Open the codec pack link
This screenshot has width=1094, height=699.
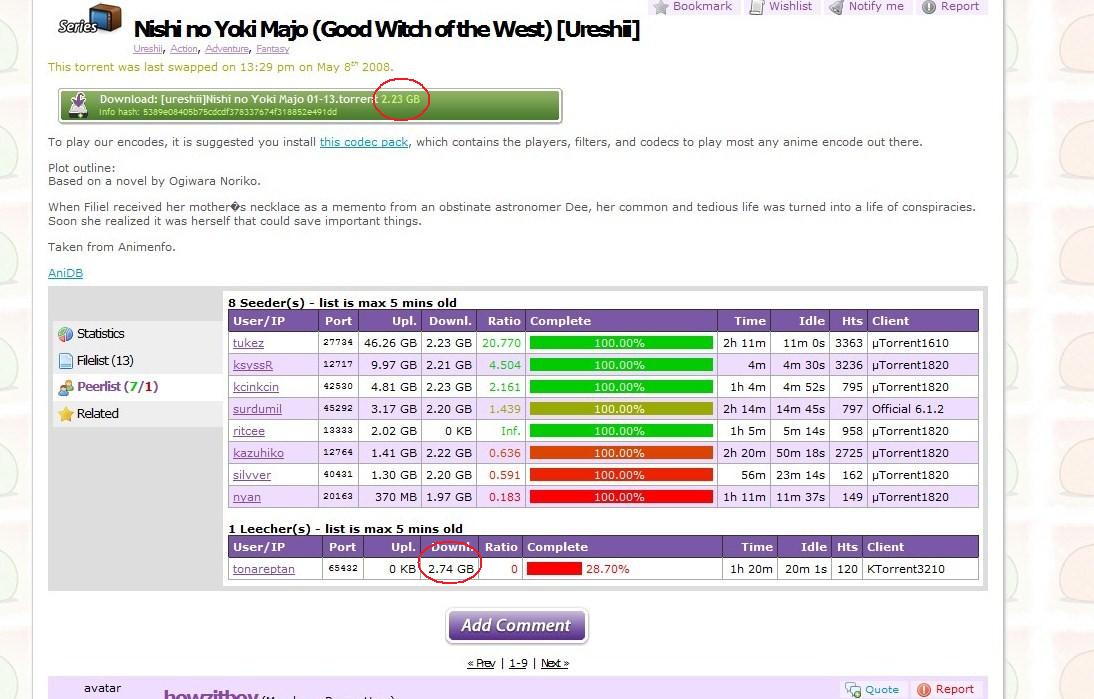364,142
